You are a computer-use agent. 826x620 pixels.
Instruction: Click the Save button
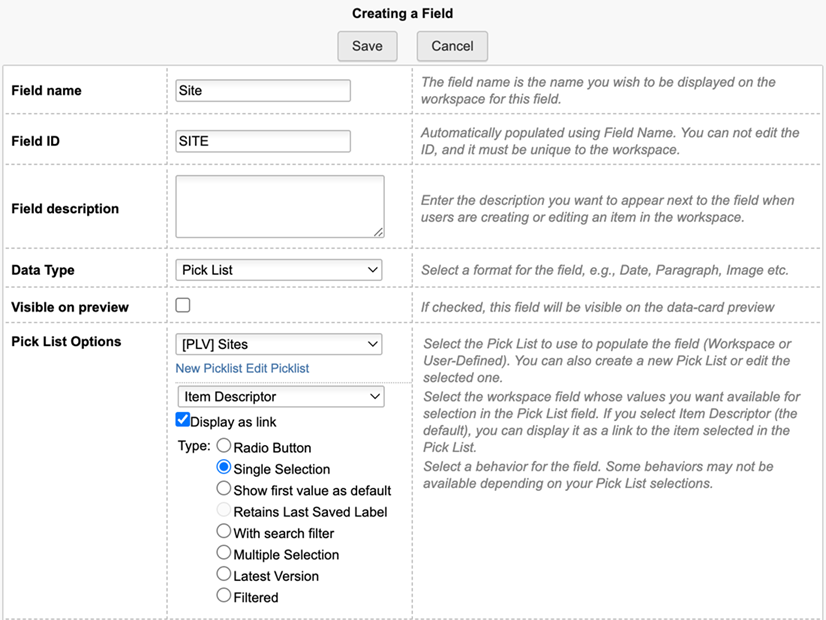(x=367, y=46)
